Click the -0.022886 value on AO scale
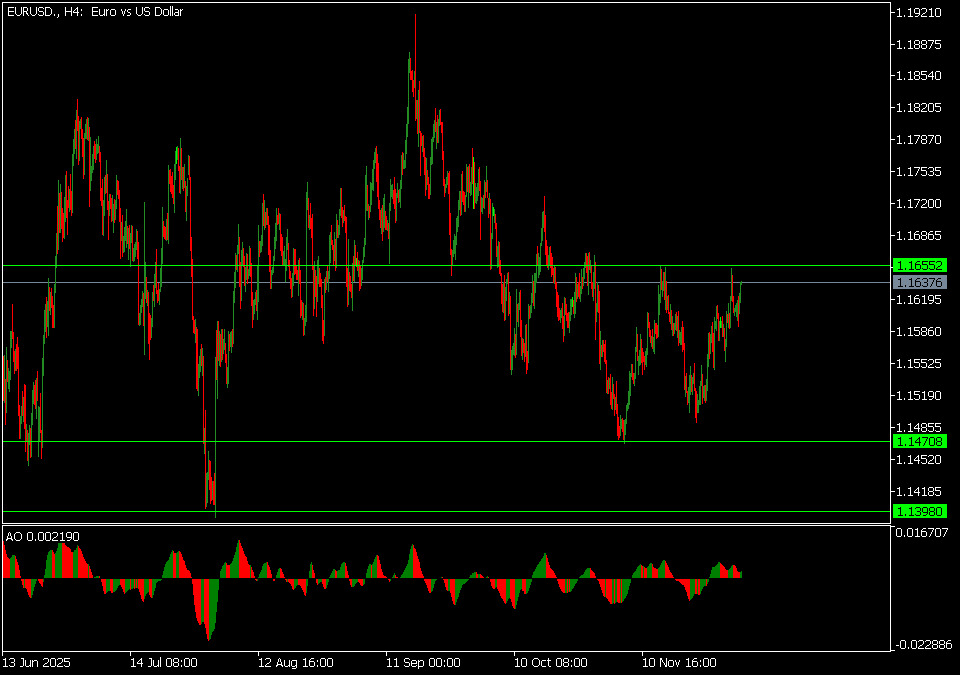The width and height of the screenshot is (960, 675). [x=922, y=645]
